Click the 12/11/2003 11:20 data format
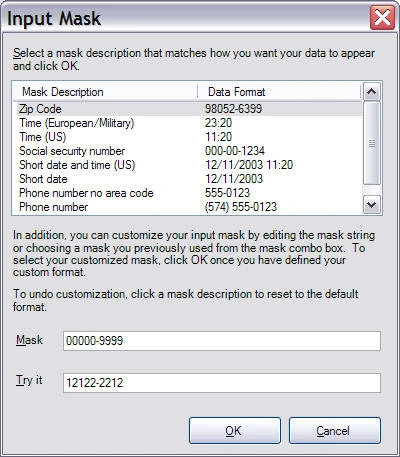Image resolution: width=400 pixels, height=457 pixels. [249, 165]
